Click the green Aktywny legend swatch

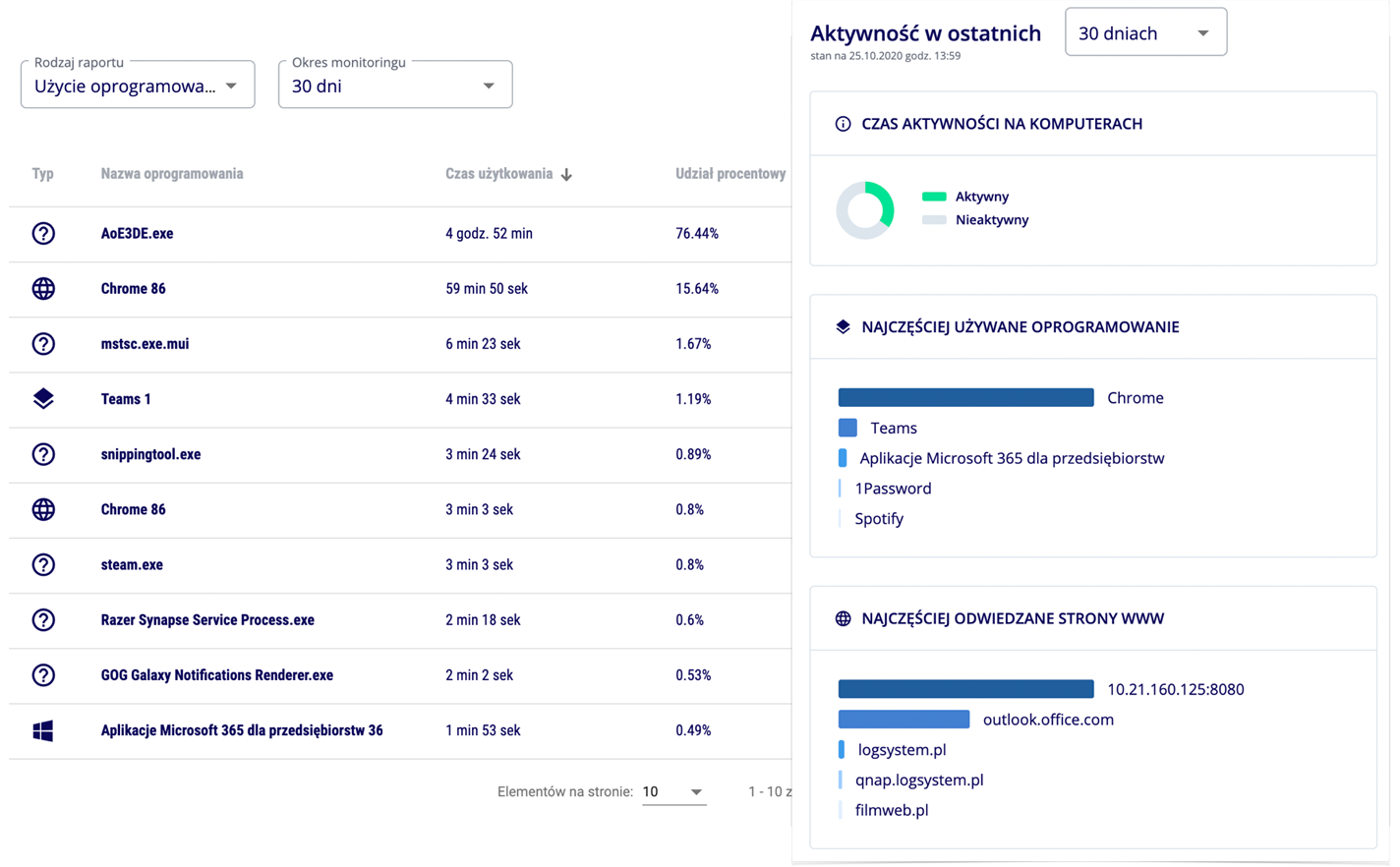tap(934, 197)
